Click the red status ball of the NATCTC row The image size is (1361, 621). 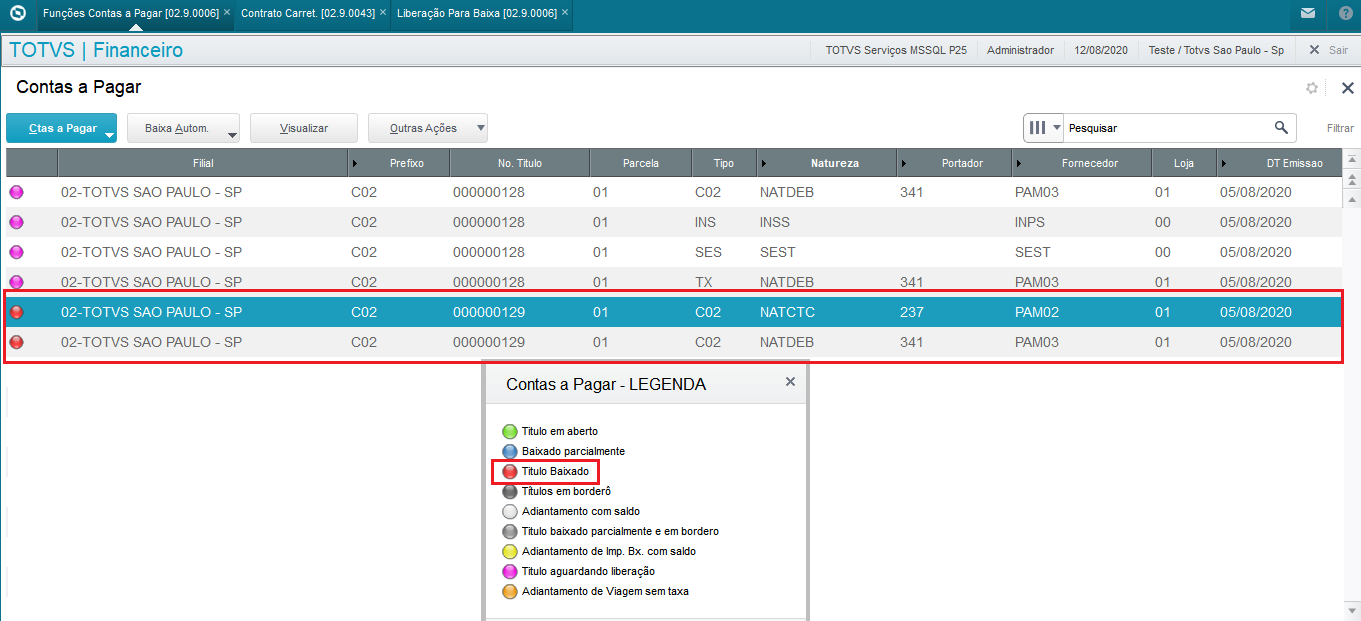tap(16, 312)
